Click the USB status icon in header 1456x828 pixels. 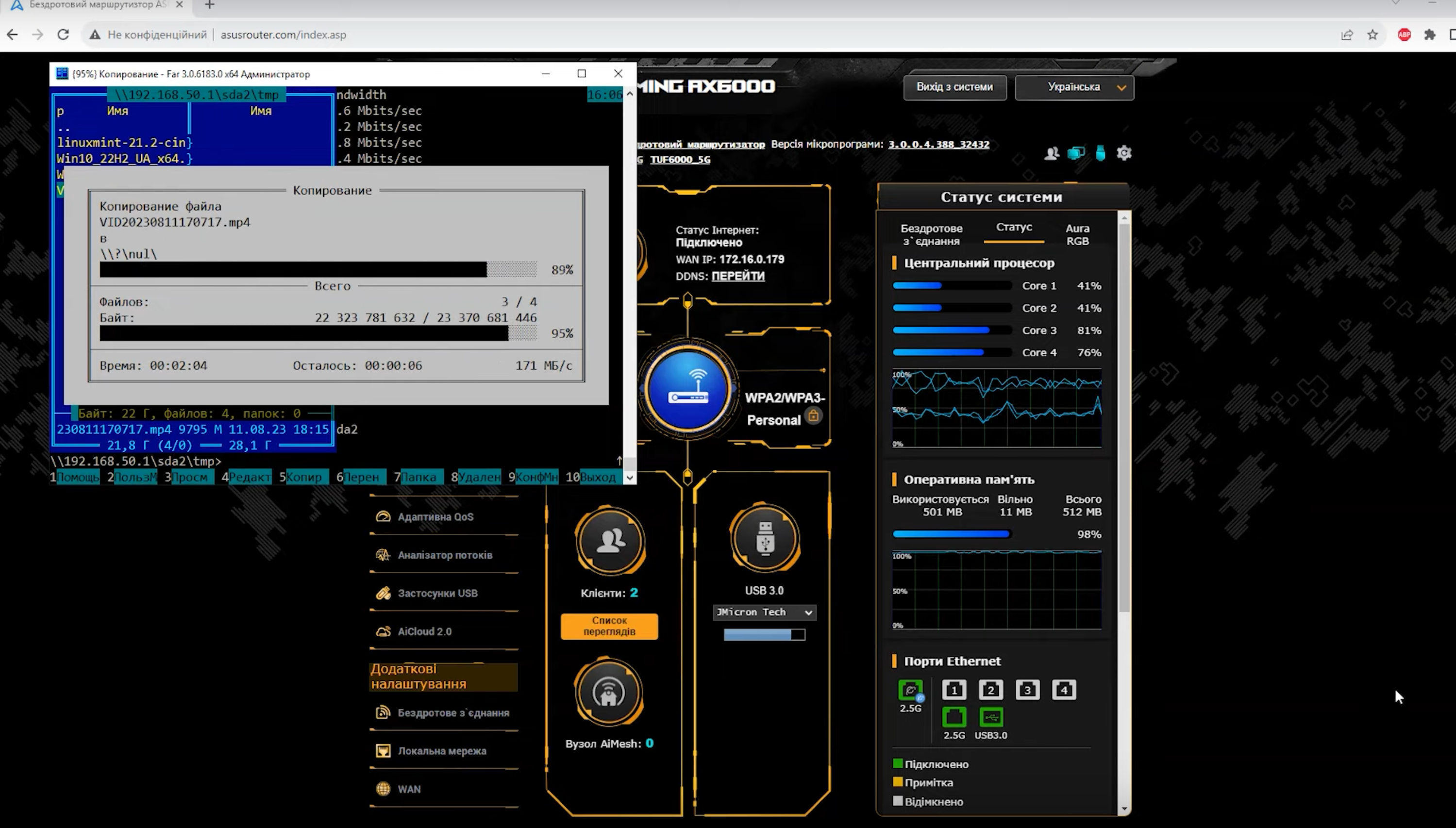(1101, 153)
